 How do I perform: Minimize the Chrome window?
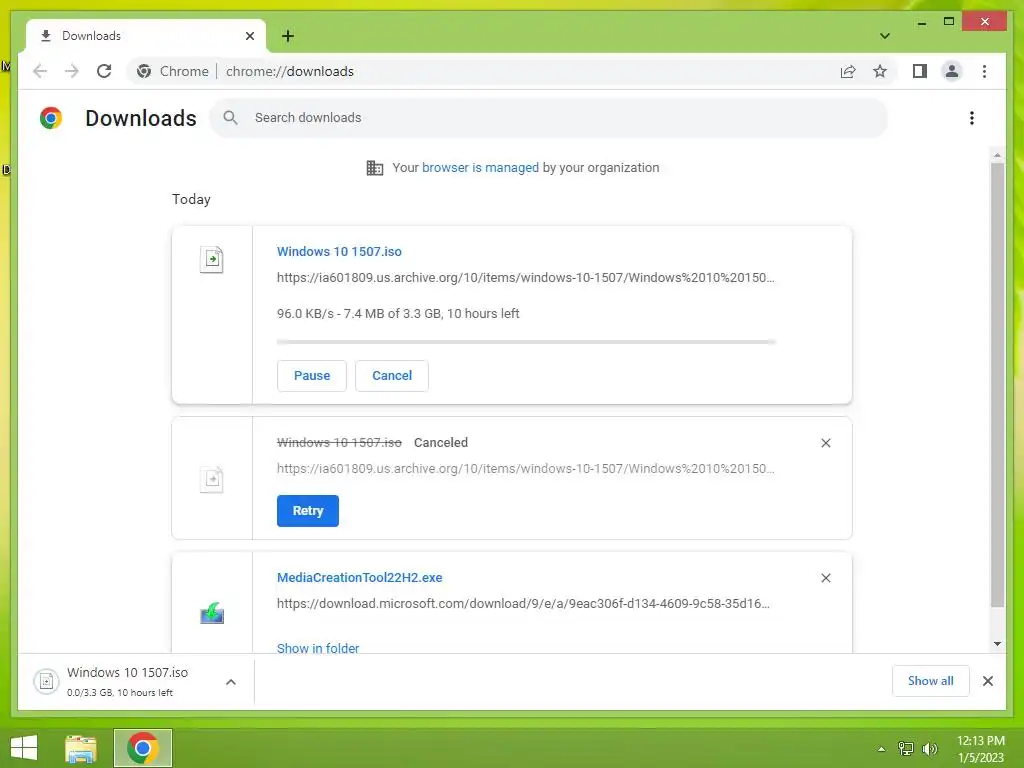click(x=921, y=22)
